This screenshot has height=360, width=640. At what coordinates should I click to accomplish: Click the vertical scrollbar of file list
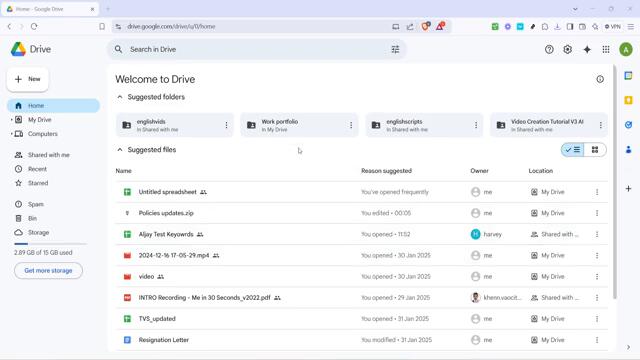(x=615, y=182)
